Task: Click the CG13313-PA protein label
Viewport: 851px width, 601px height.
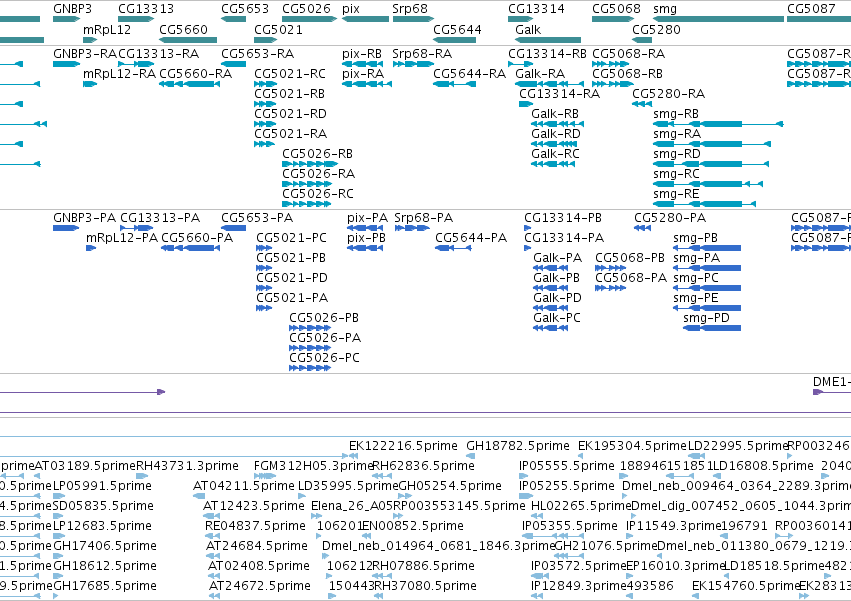Action: (x=160, y=218)
